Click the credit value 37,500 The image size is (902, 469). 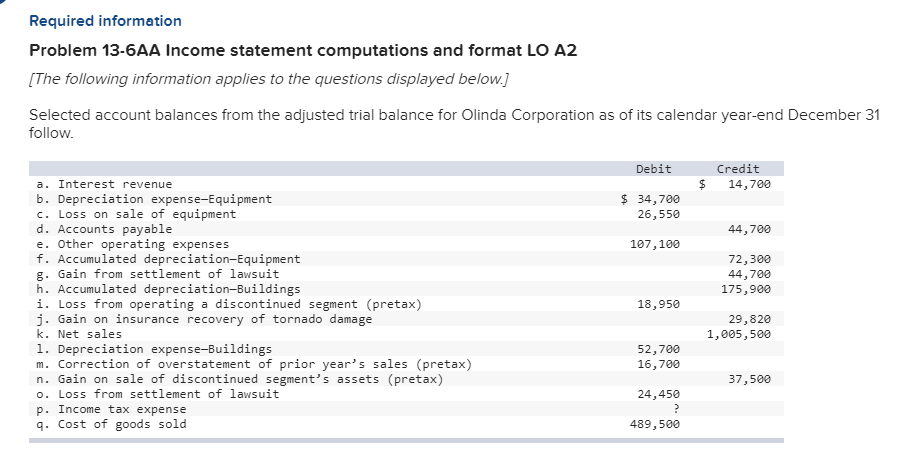tap(749, 379)
